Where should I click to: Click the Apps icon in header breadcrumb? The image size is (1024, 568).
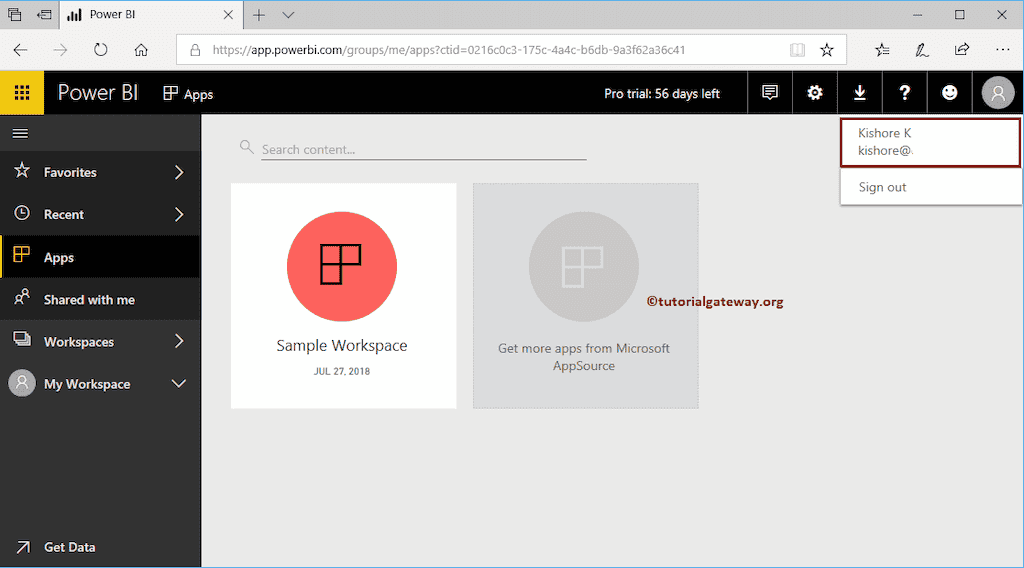[x=170, y=93]
